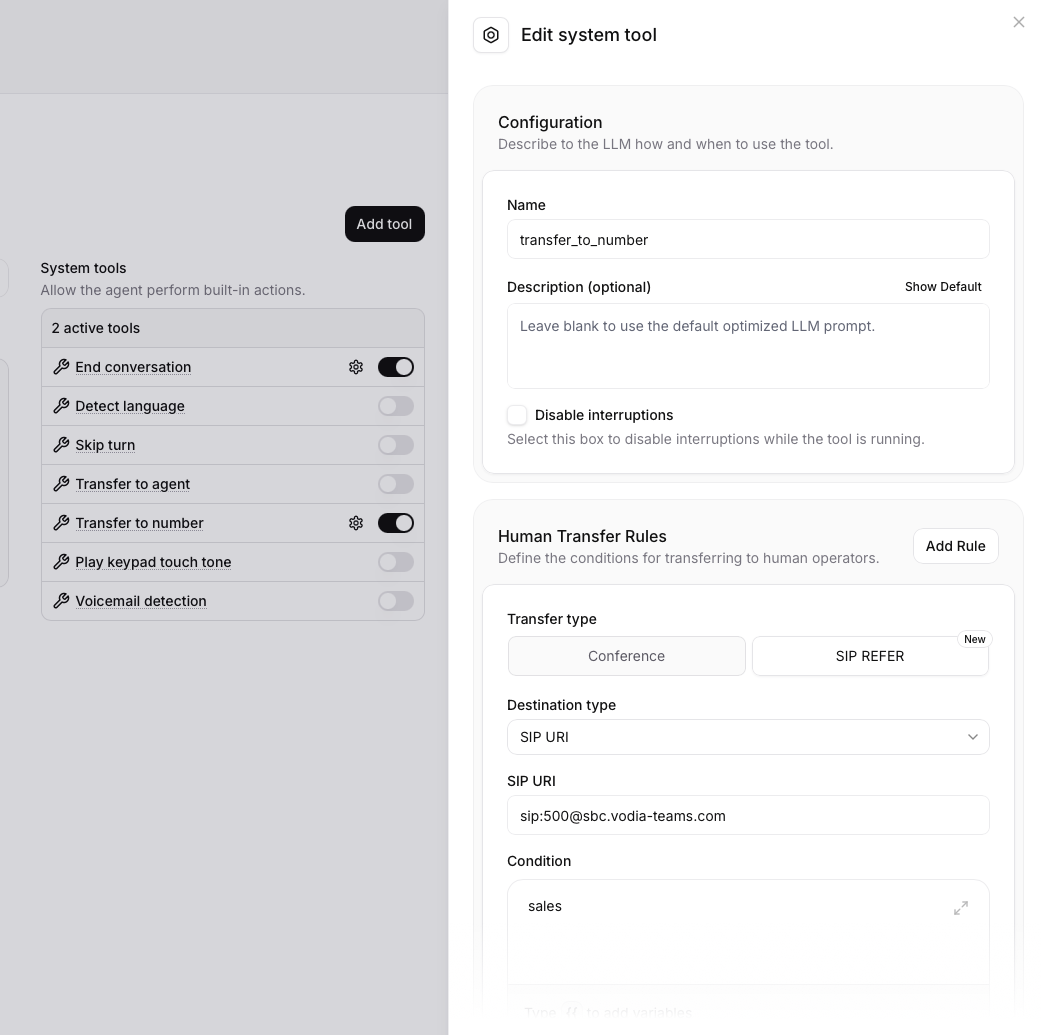The width and height of the screenshot is (1041, 1035).
Task: Click the Add tool button
Action: click(x=384, y=224)
